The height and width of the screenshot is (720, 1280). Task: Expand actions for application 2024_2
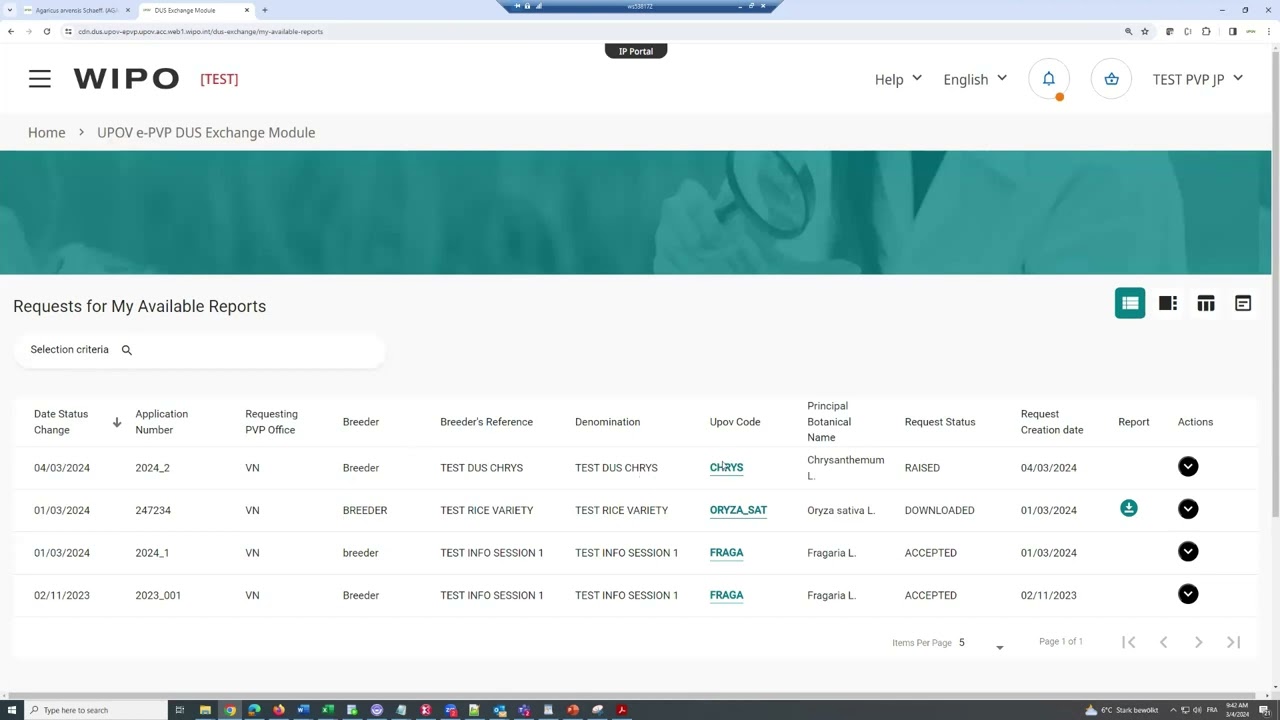tap(1188, 467)
